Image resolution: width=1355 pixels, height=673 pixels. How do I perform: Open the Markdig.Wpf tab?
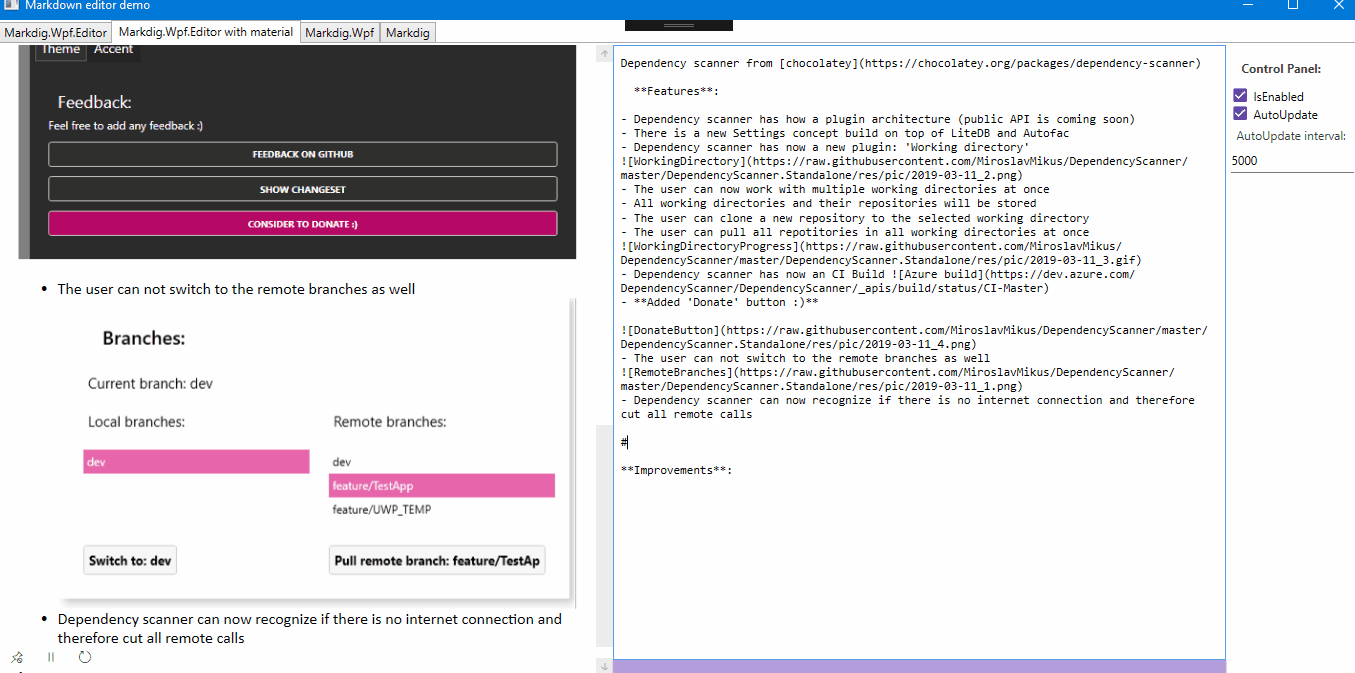340,33
